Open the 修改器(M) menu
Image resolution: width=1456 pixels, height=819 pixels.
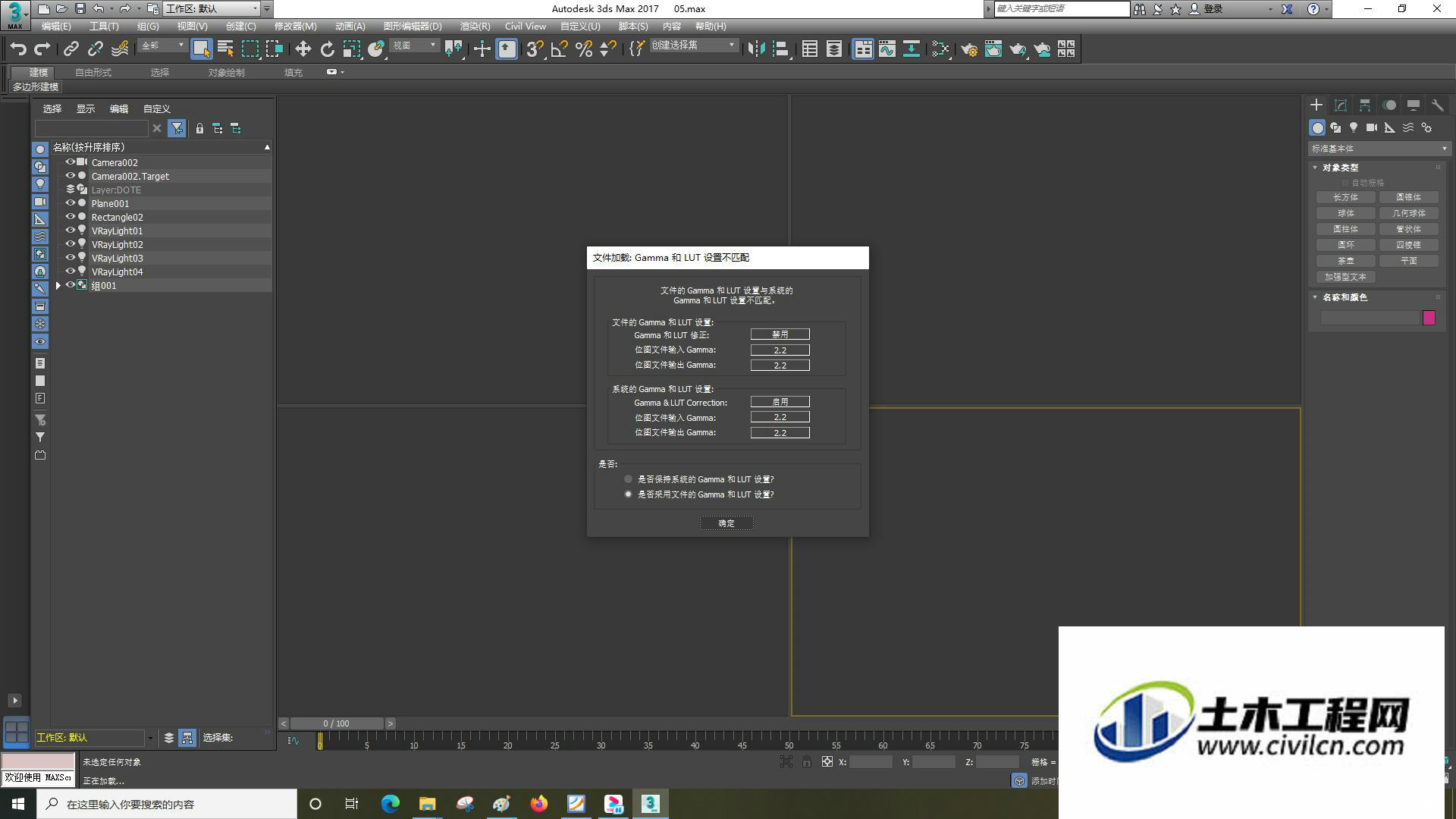[x=295, y=27]
